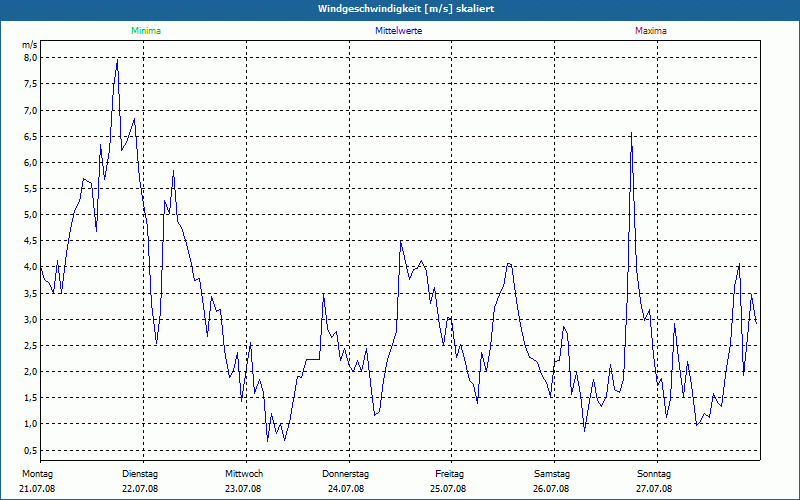
Task: Click the date 24.07.08
Action: tap(345, 489)
